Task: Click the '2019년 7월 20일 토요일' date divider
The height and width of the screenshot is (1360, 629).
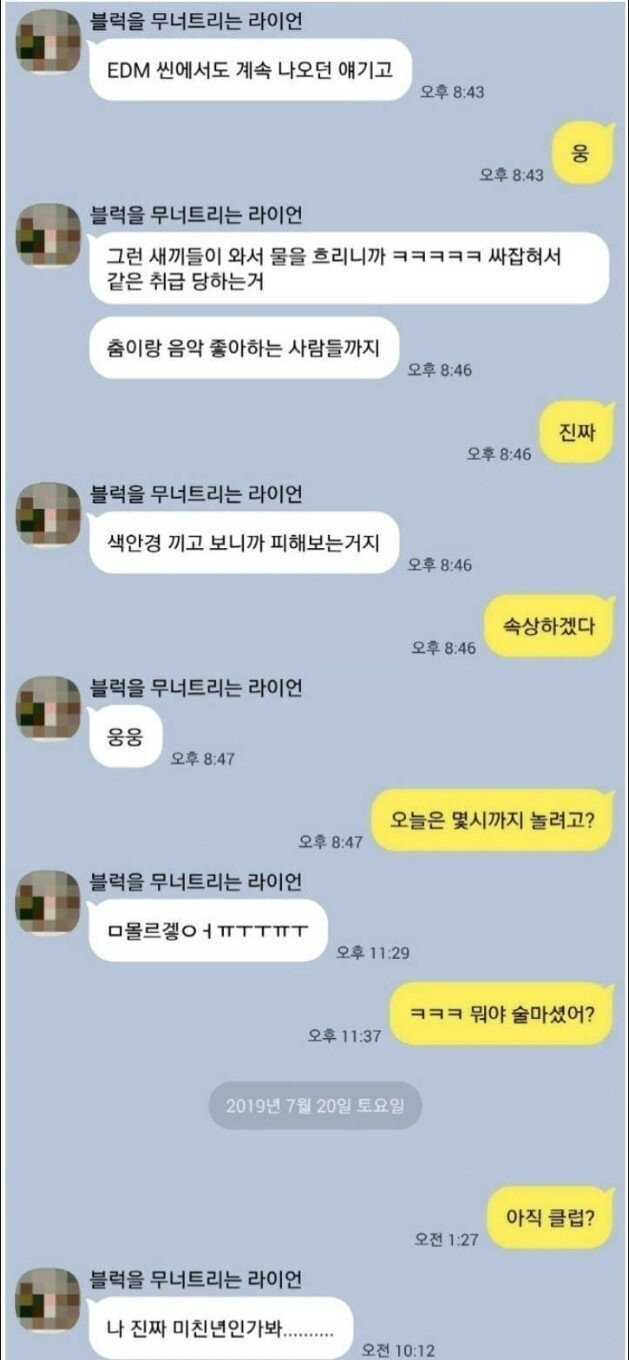Action: (315, 1106)
